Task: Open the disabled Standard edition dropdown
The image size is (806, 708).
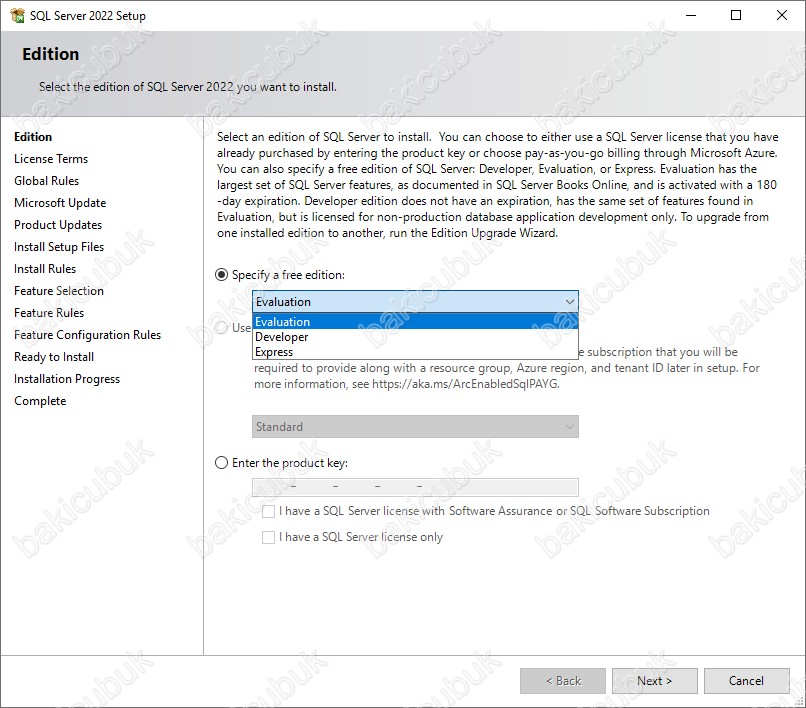Action: [x=415, y=427]
